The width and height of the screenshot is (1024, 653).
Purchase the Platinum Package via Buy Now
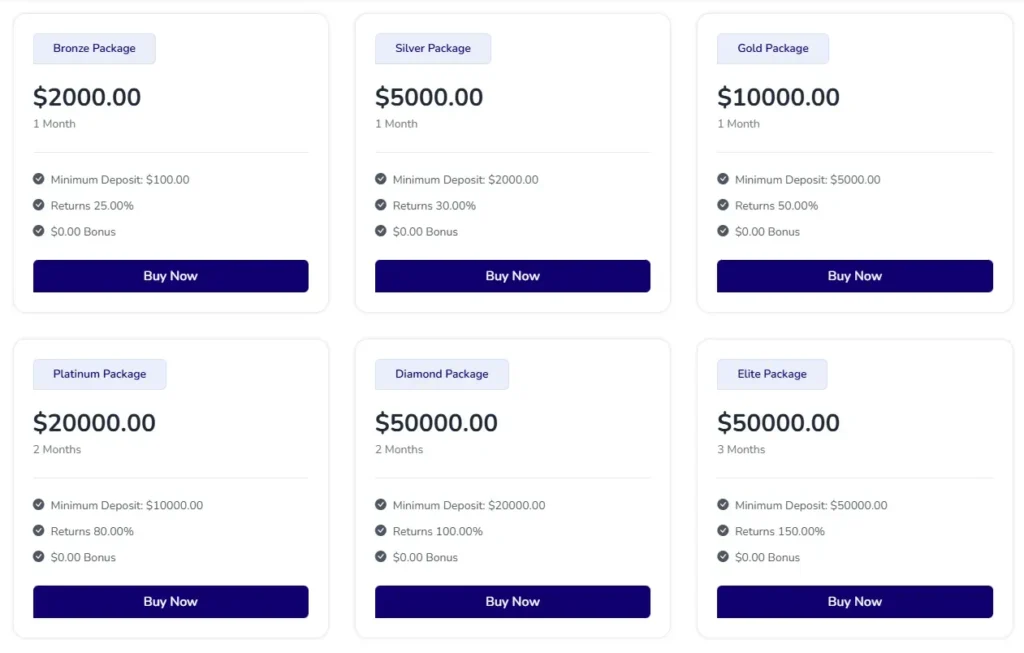170,602
